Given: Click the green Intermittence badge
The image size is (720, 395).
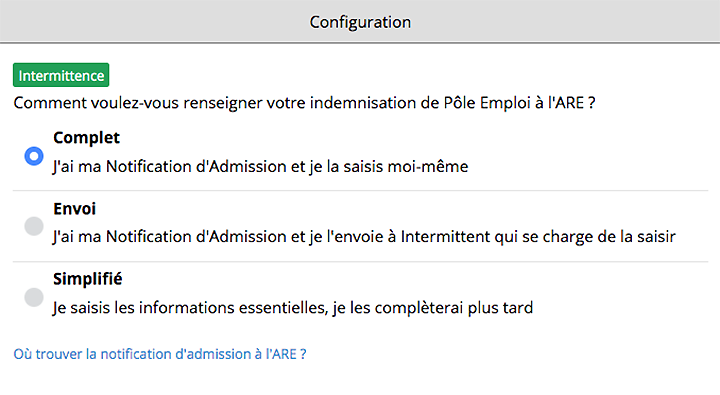Looking at the screenshot, I should (61, 75).
